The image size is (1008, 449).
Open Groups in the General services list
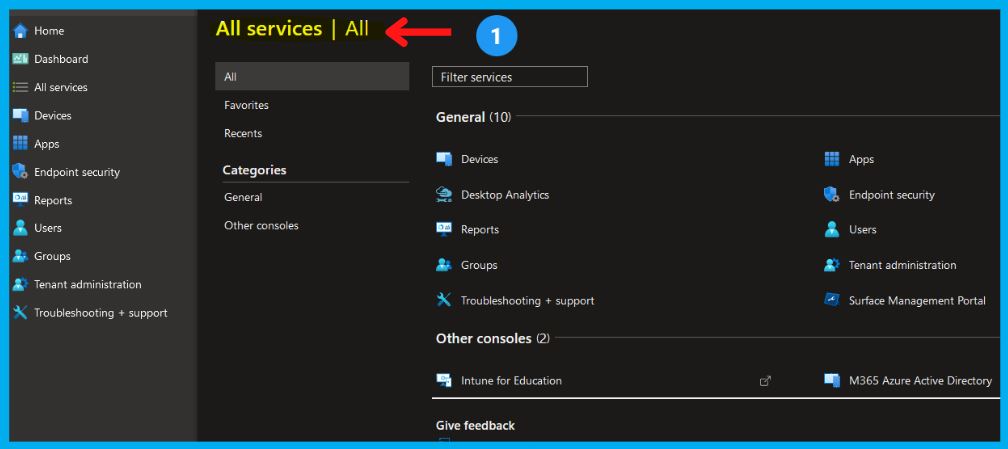click(479, 265)
